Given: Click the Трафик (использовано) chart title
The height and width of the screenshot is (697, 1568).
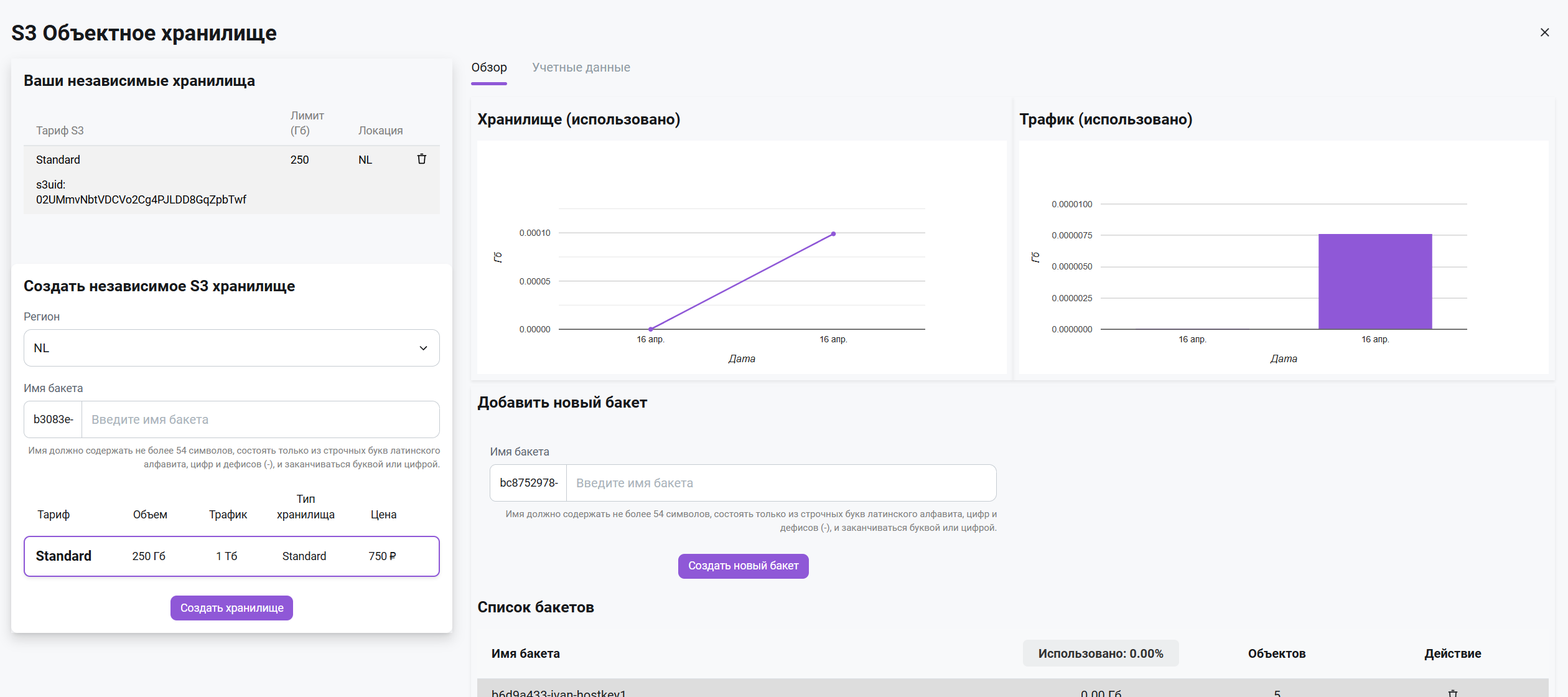Looking at the screenshot, I should point(1106,119).
